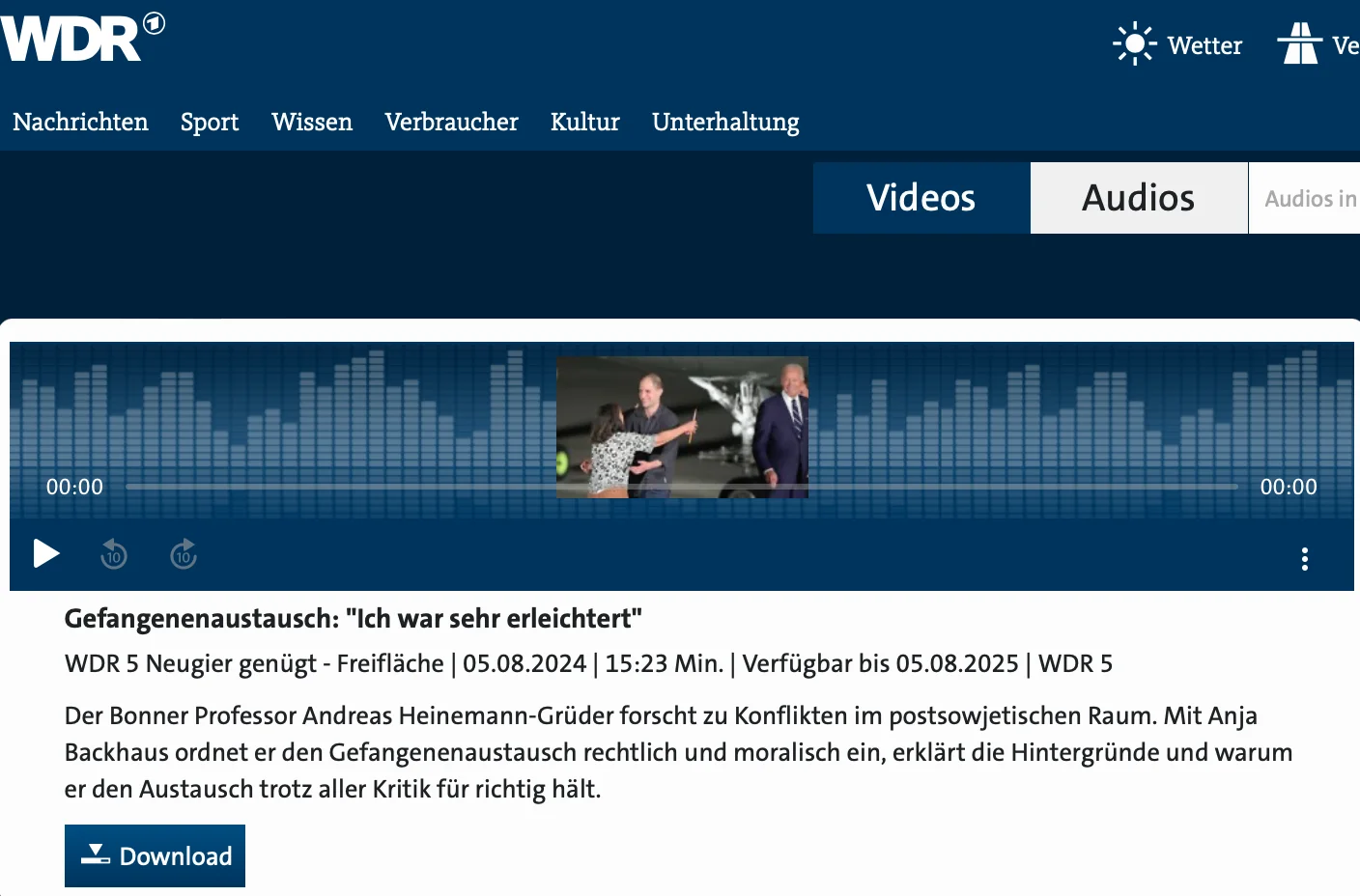Select the Sport navigation entry

tap(209, 122)
